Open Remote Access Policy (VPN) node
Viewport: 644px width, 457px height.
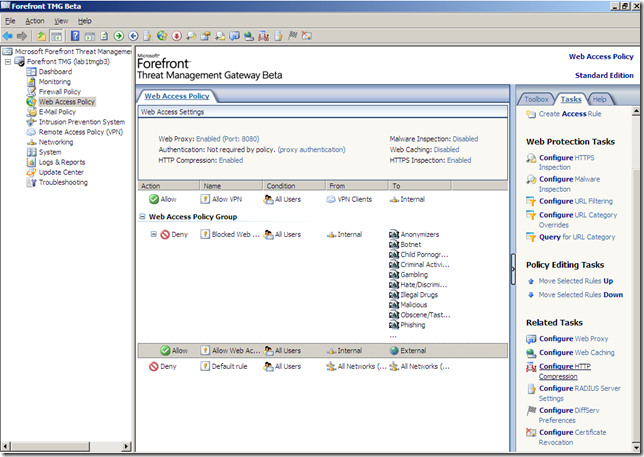click(x=80, y=132)
